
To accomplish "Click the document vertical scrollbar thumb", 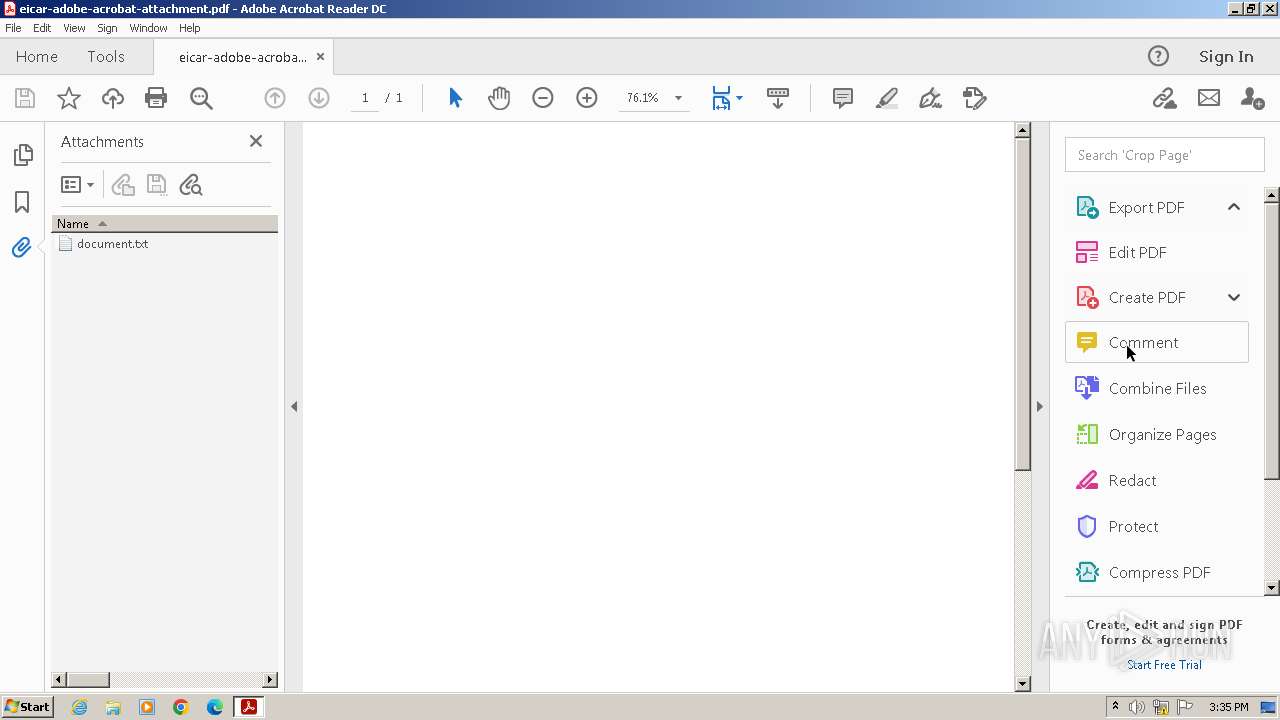I will pyautogui.click(x=1022, y=305).
